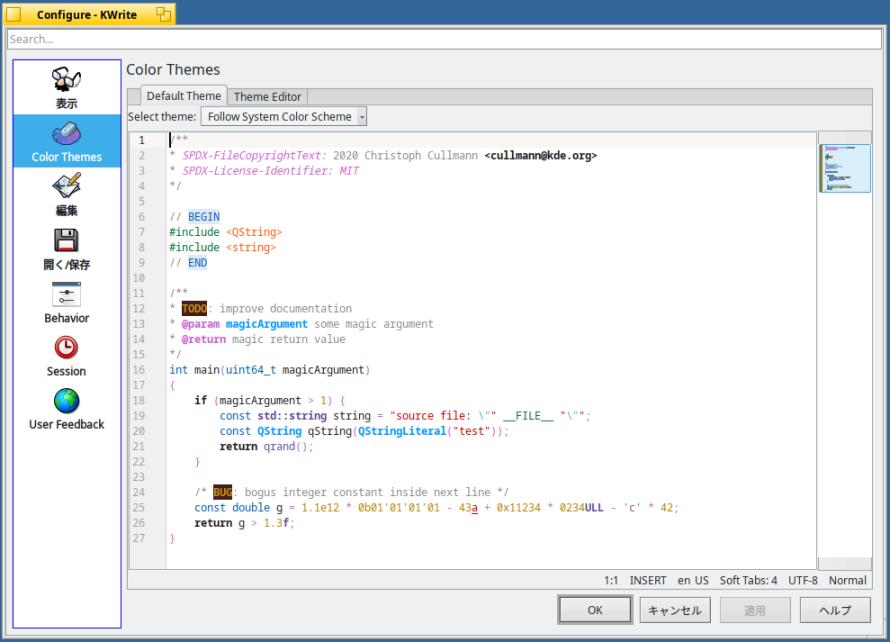890x642 pixels.
Task: Open the Session clock icon page
Action: coord(66,355)
